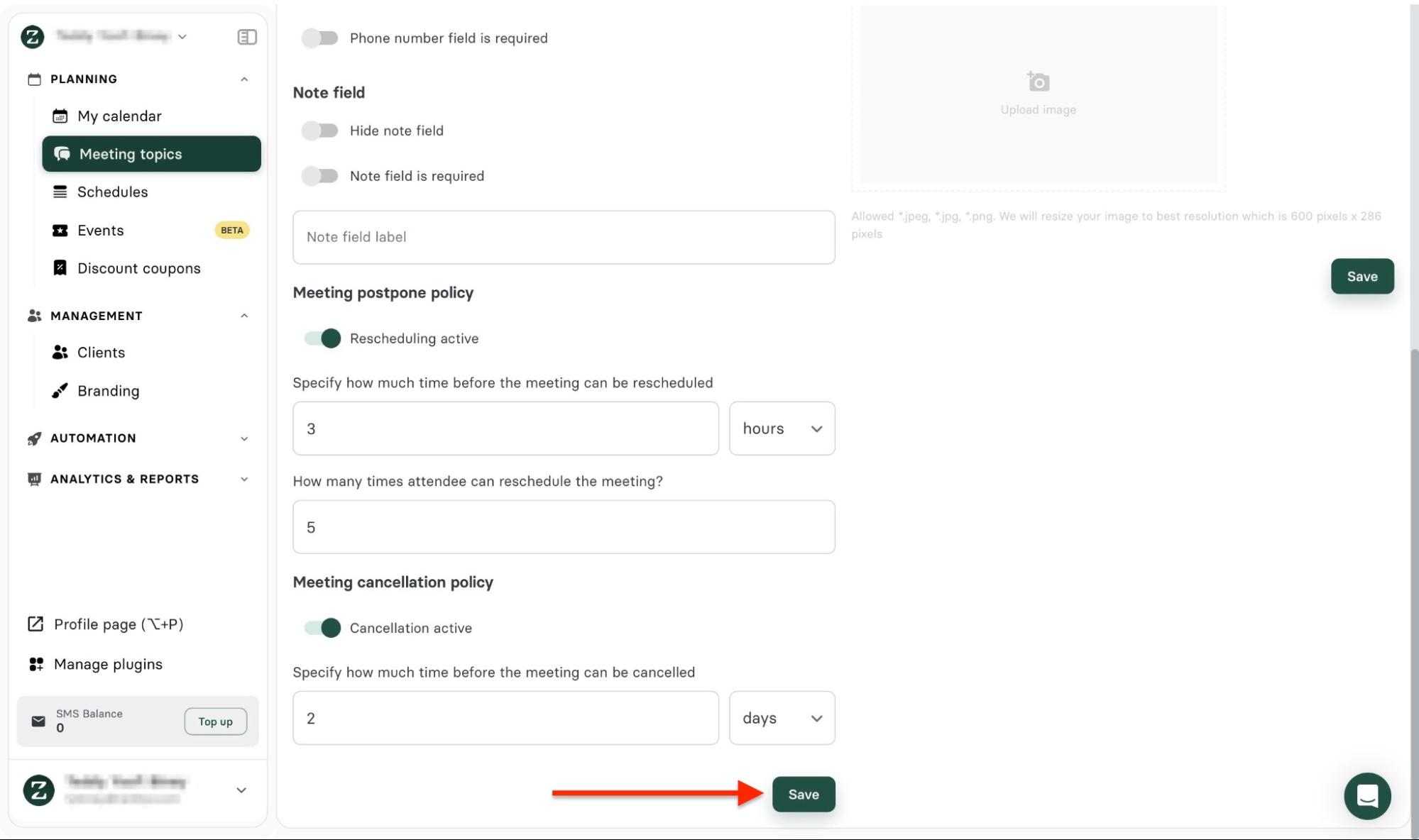Click the sidebar collapse panel icon

[x=246, y=37]
